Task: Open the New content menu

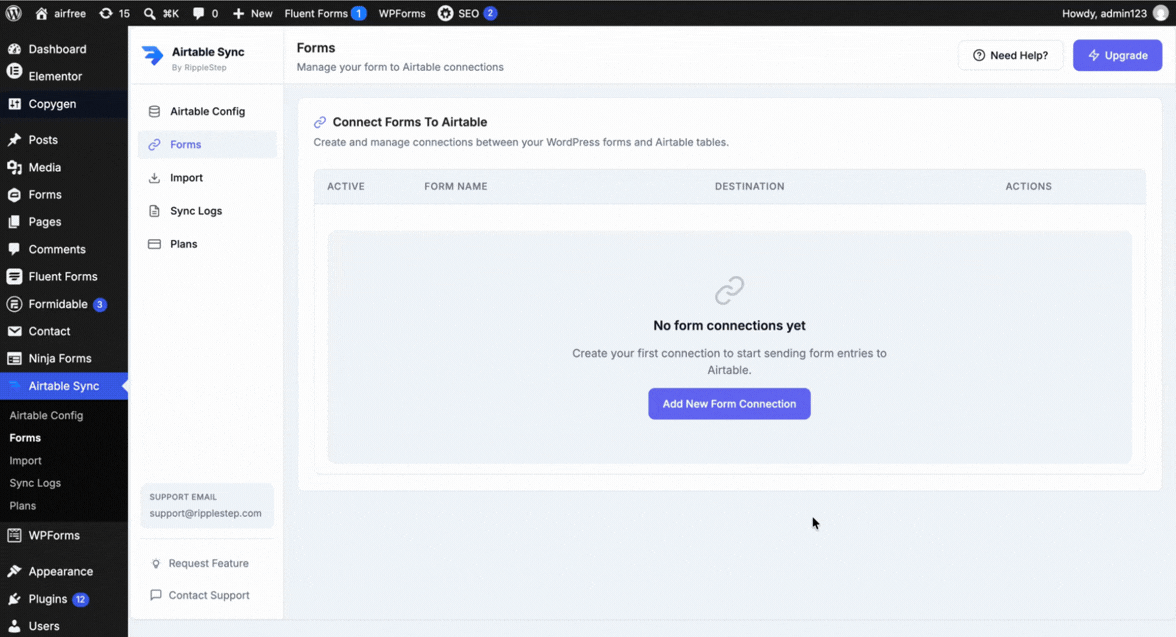Action: point(253,13)
